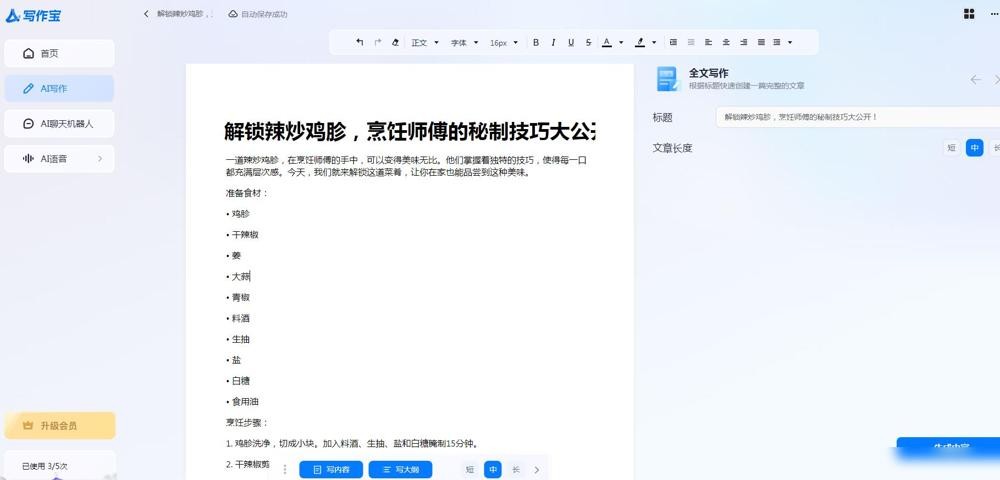Click the undo arrow in the toolbar

click(360, 43)
